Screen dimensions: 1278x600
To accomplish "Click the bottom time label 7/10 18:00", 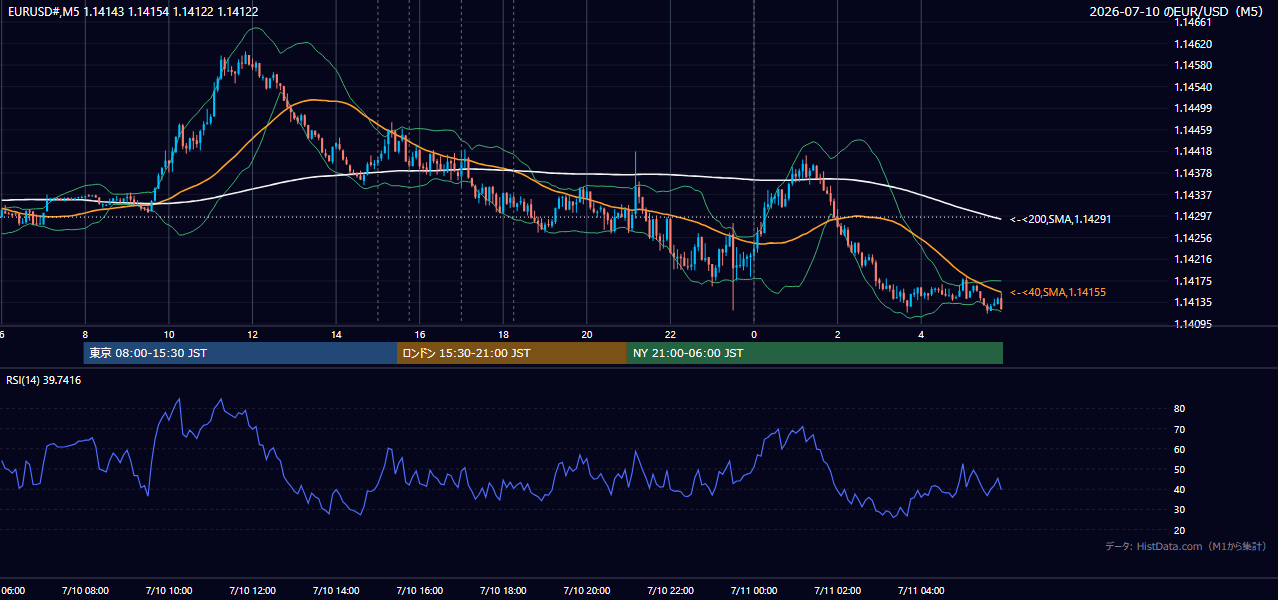I will tap(503, 590).
